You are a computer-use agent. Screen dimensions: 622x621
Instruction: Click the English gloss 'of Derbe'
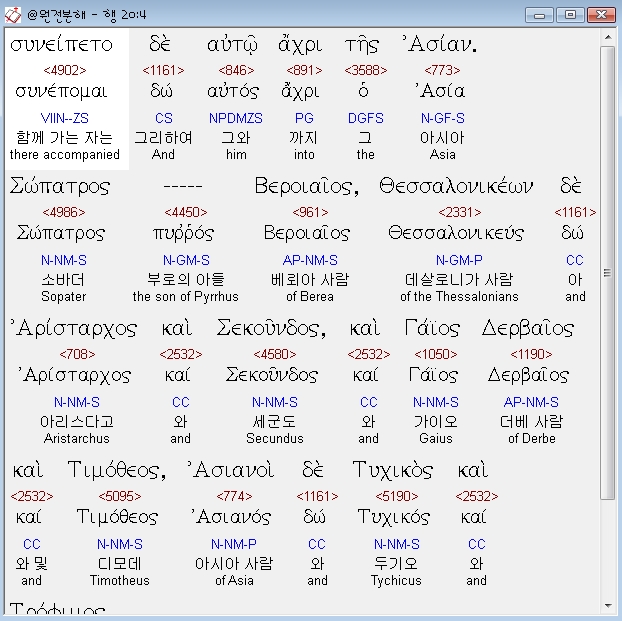(532, 438)
